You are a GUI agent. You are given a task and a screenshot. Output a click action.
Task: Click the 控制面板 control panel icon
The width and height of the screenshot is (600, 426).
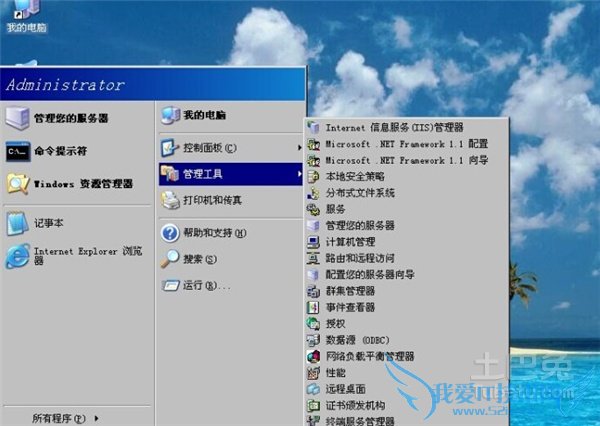click(x=170, y=148)
